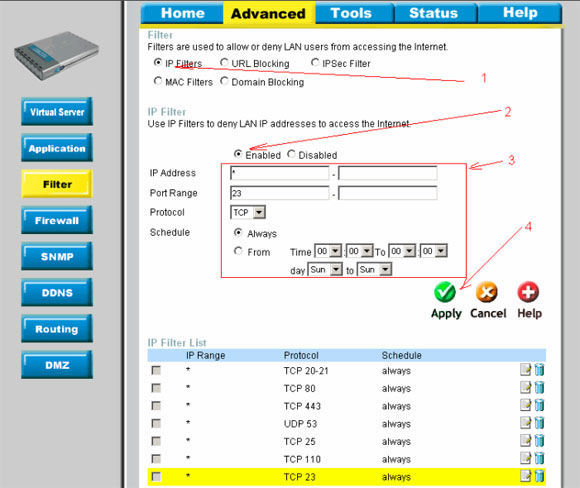Open the start hour time dropdown
580x488 pixels.
pos(328,251)
